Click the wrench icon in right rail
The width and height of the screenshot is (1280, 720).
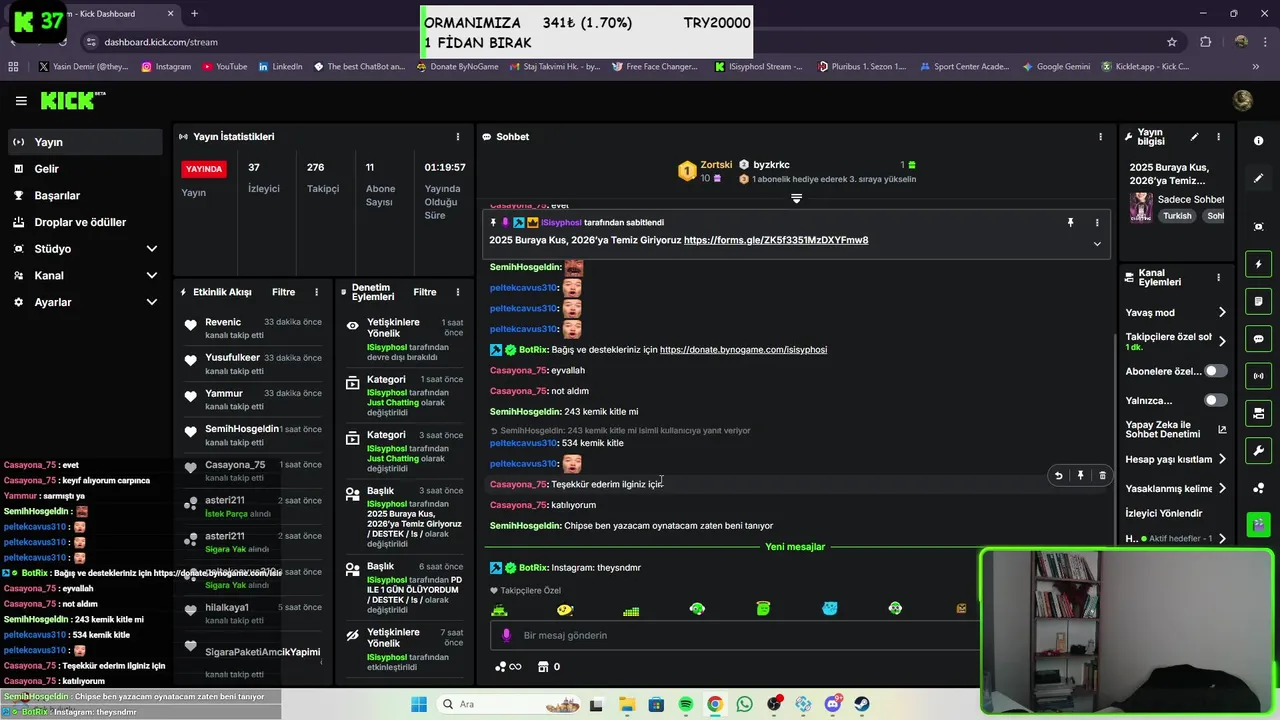[x=1258, y=450]
